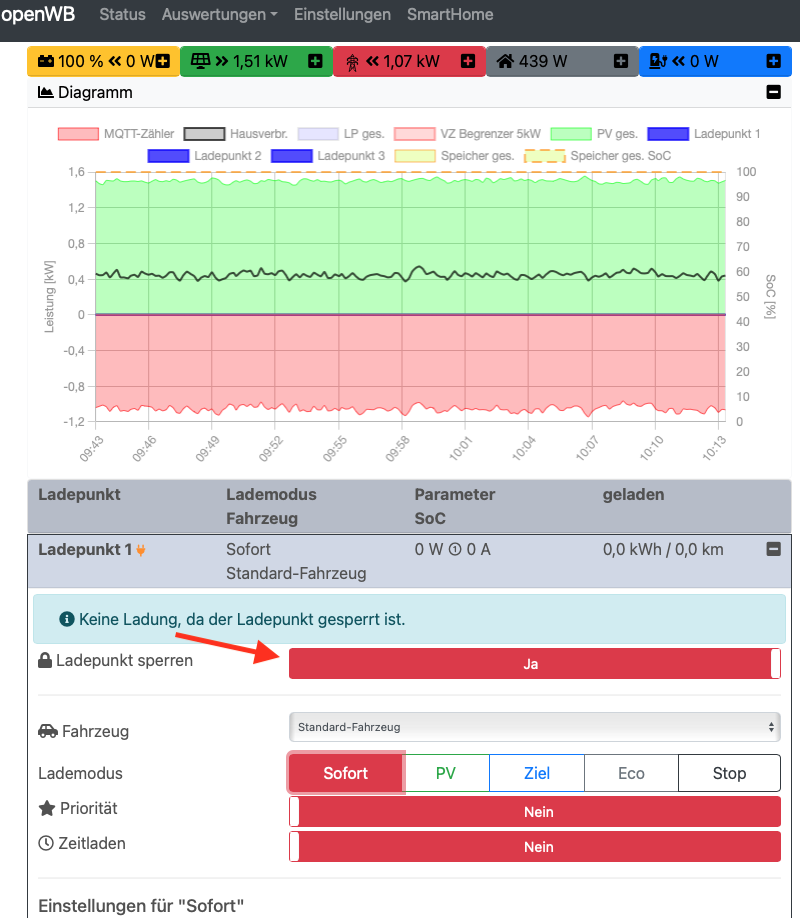Expand the battery storage plus icon

(163, 62)
